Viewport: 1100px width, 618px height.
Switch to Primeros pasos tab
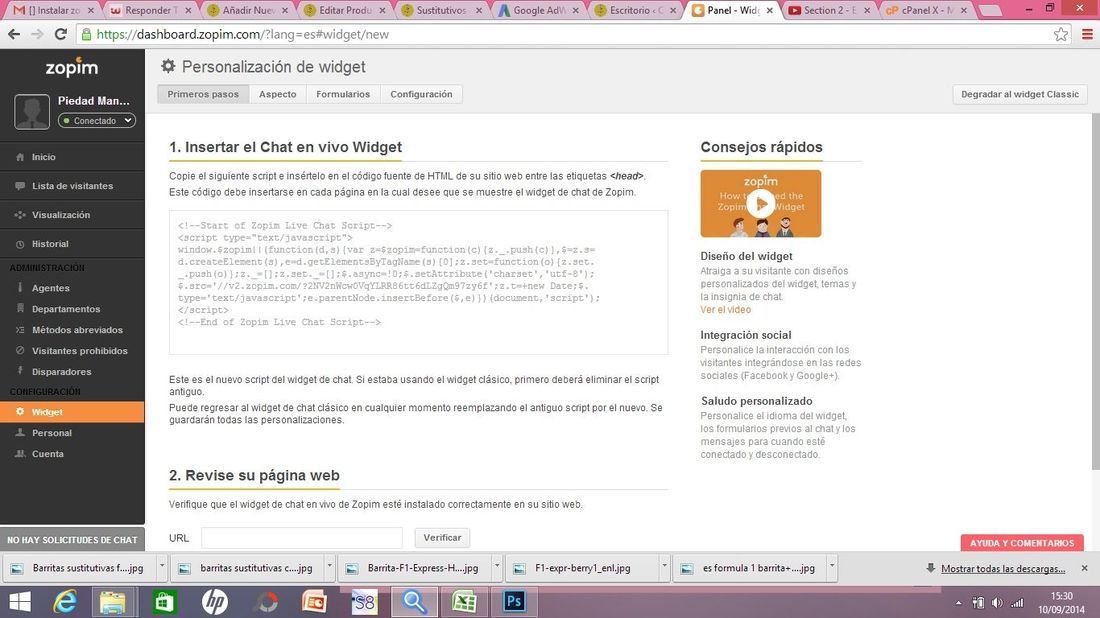[x=203, y=94]
